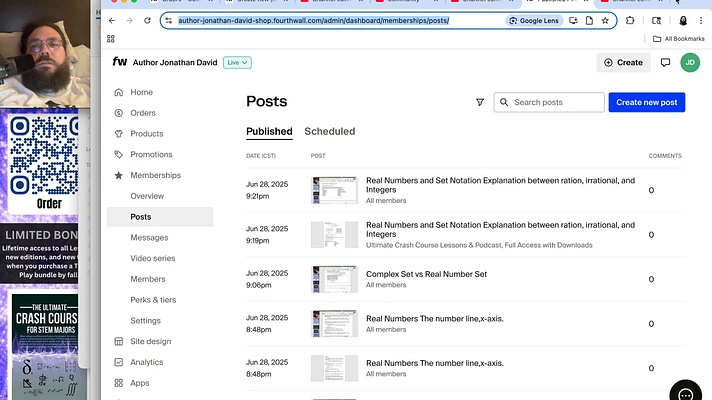Select Posts in Memberships submenu

(160, 217)
